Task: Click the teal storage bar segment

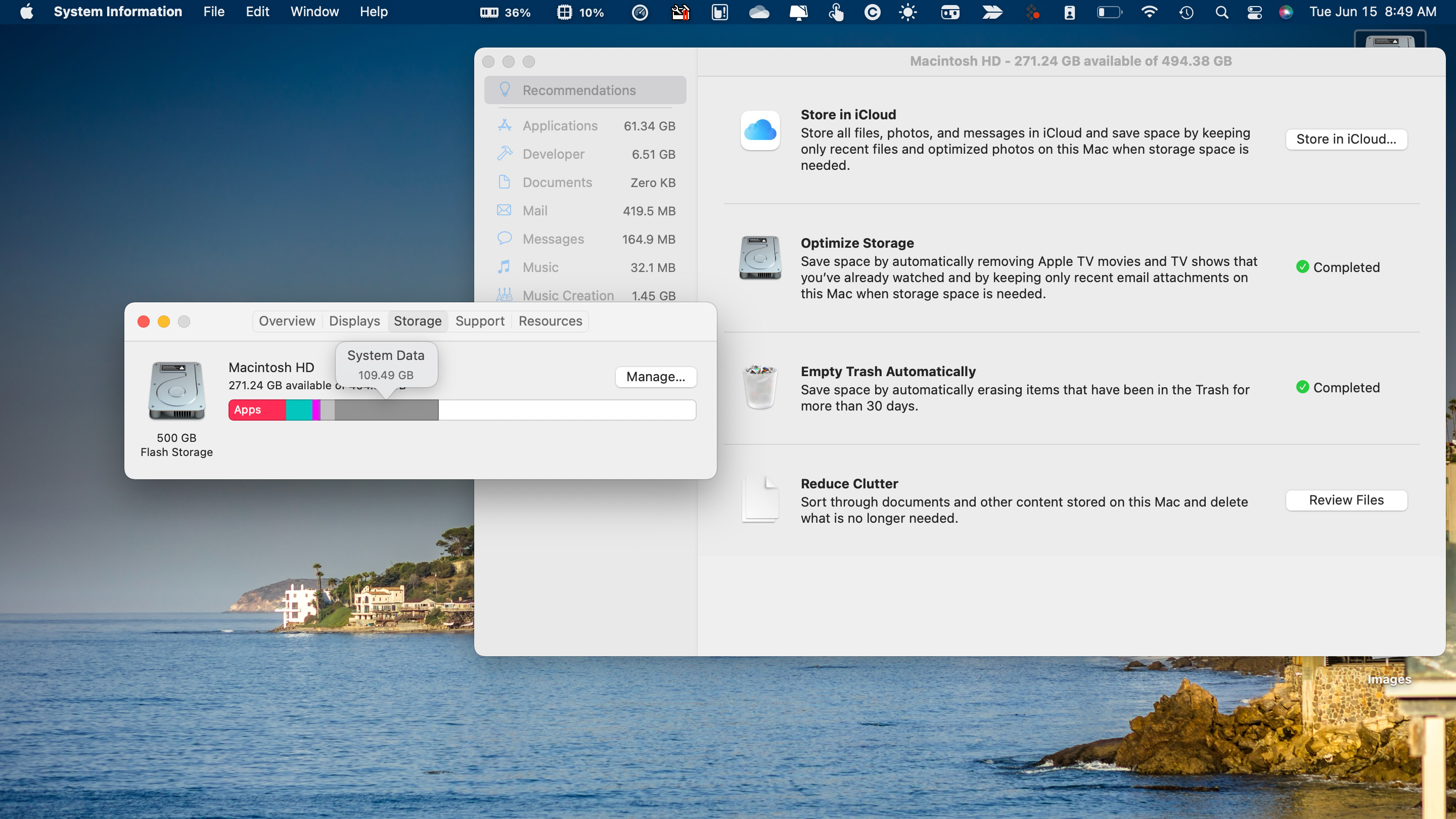Action: pos(299,410)
